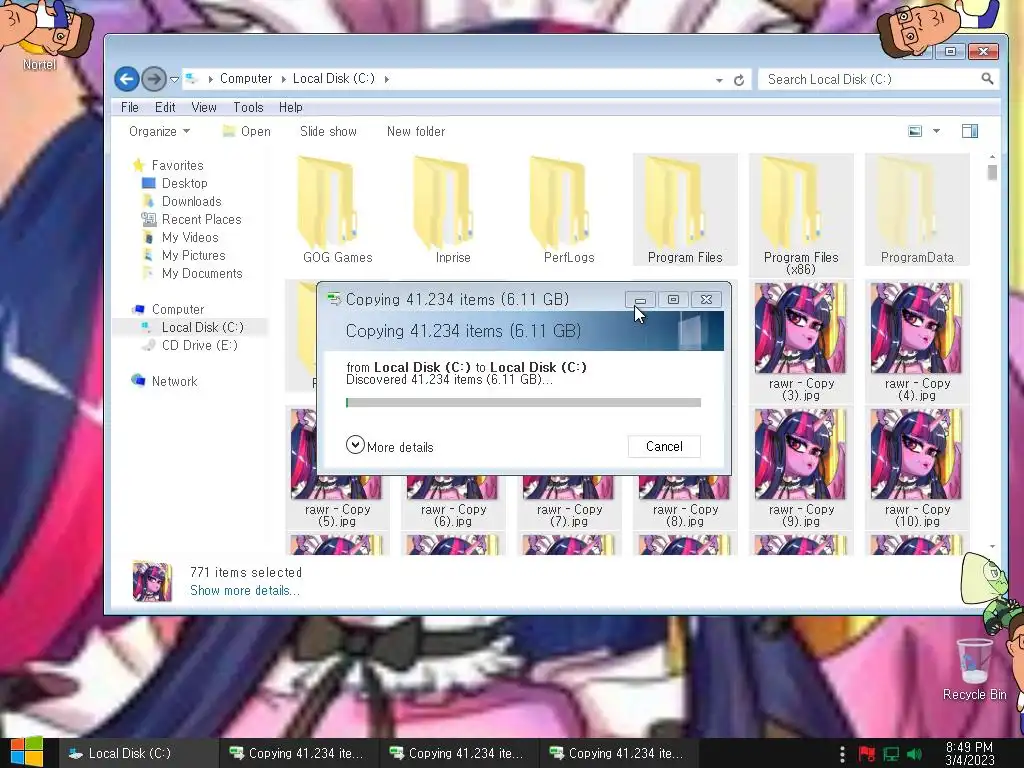The image size is (1024, 768).
Task: Click the Open toolbar button
Action: [247, 131]
